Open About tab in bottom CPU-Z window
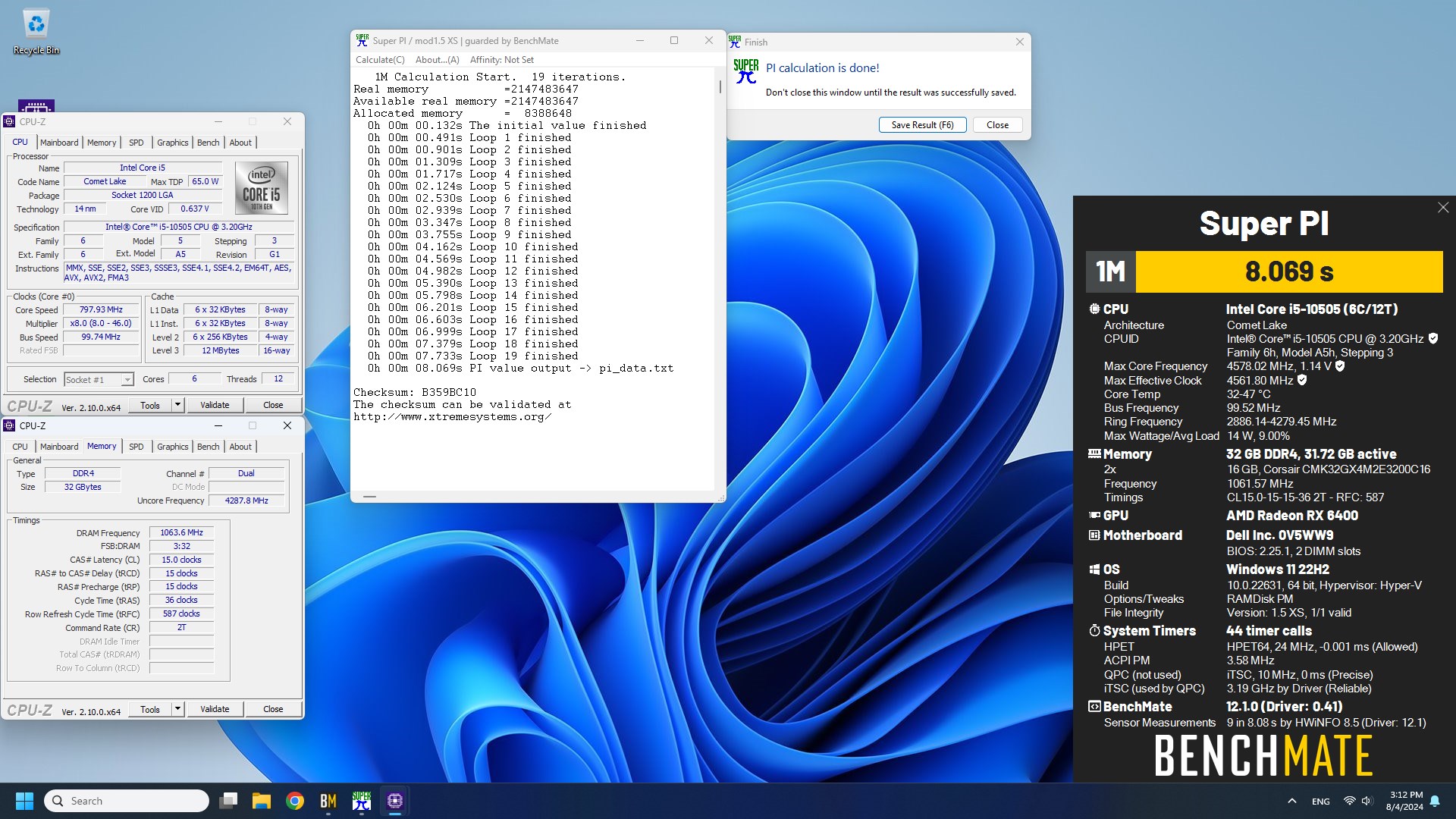 (x=240, y=447)
